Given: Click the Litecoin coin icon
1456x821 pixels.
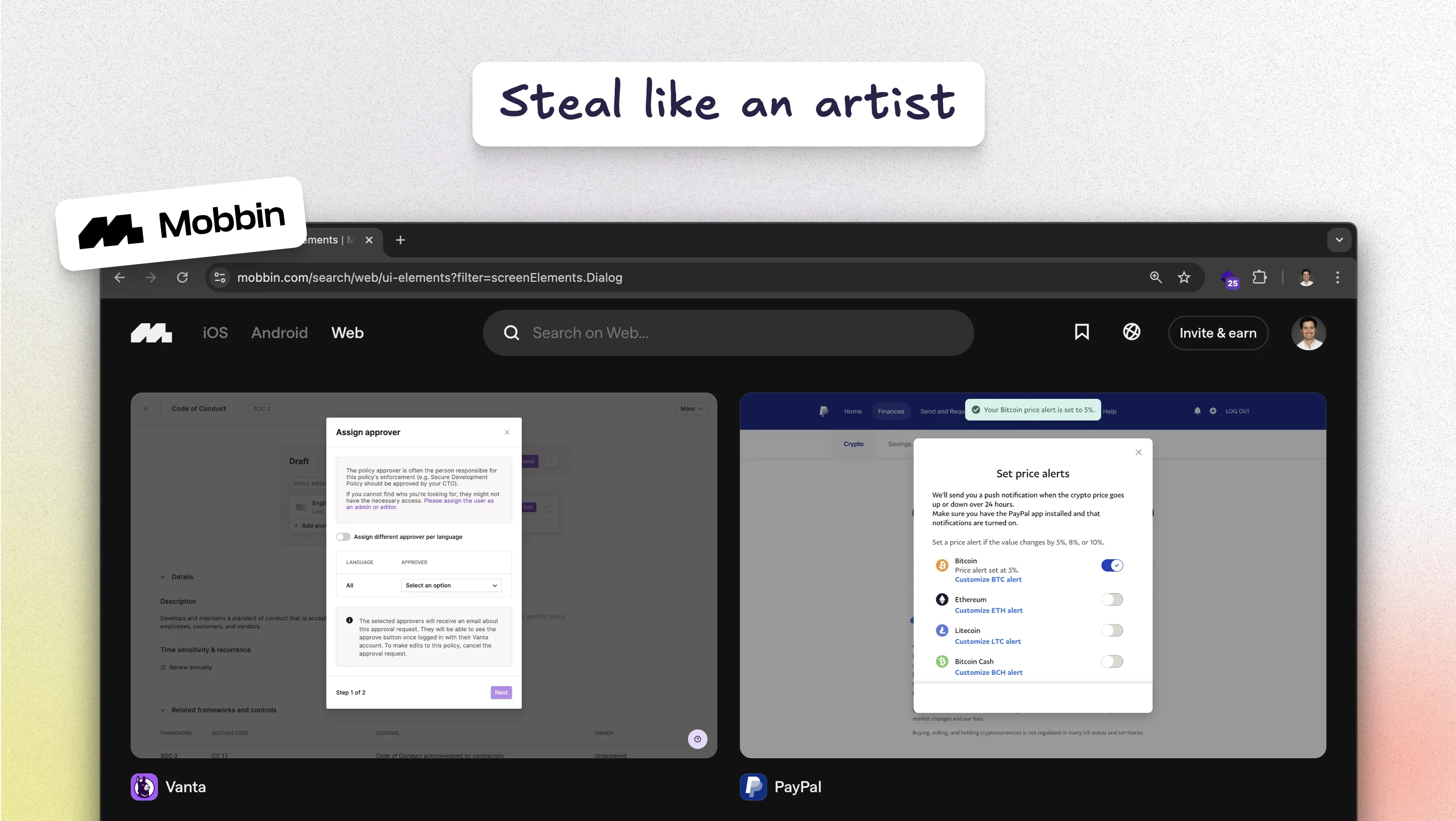Looking at the screenshot, I should [942, 631].
